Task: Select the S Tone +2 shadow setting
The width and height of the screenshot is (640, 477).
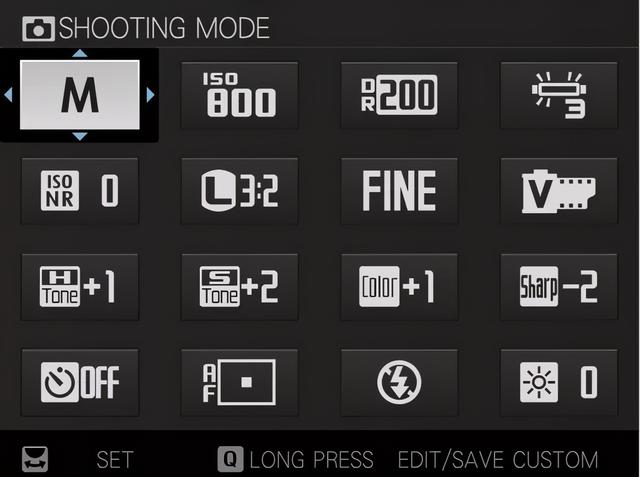Action: click(x=240, y=287)
